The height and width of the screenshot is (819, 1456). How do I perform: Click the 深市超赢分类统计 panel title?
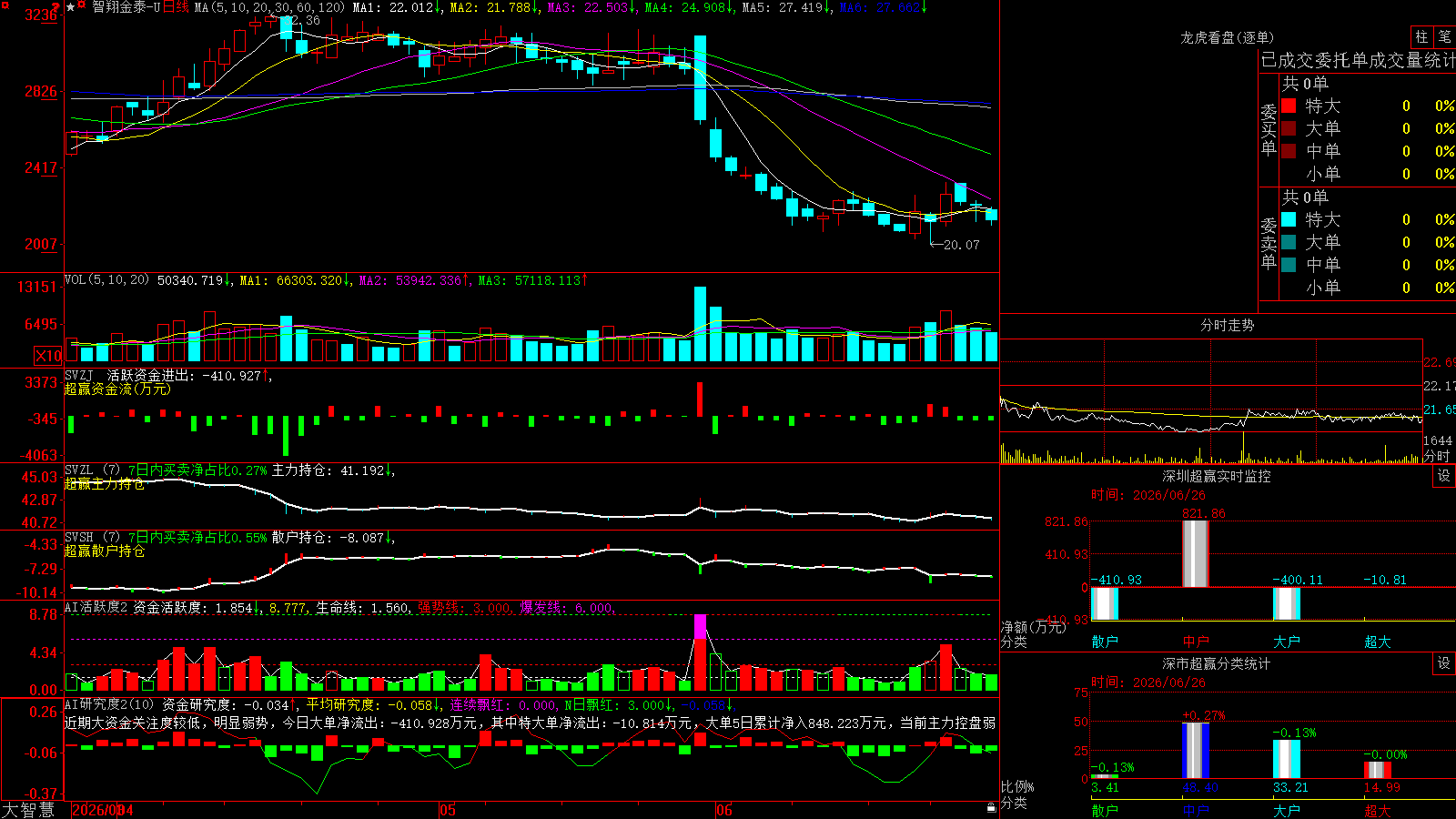tap(1216, 663)
